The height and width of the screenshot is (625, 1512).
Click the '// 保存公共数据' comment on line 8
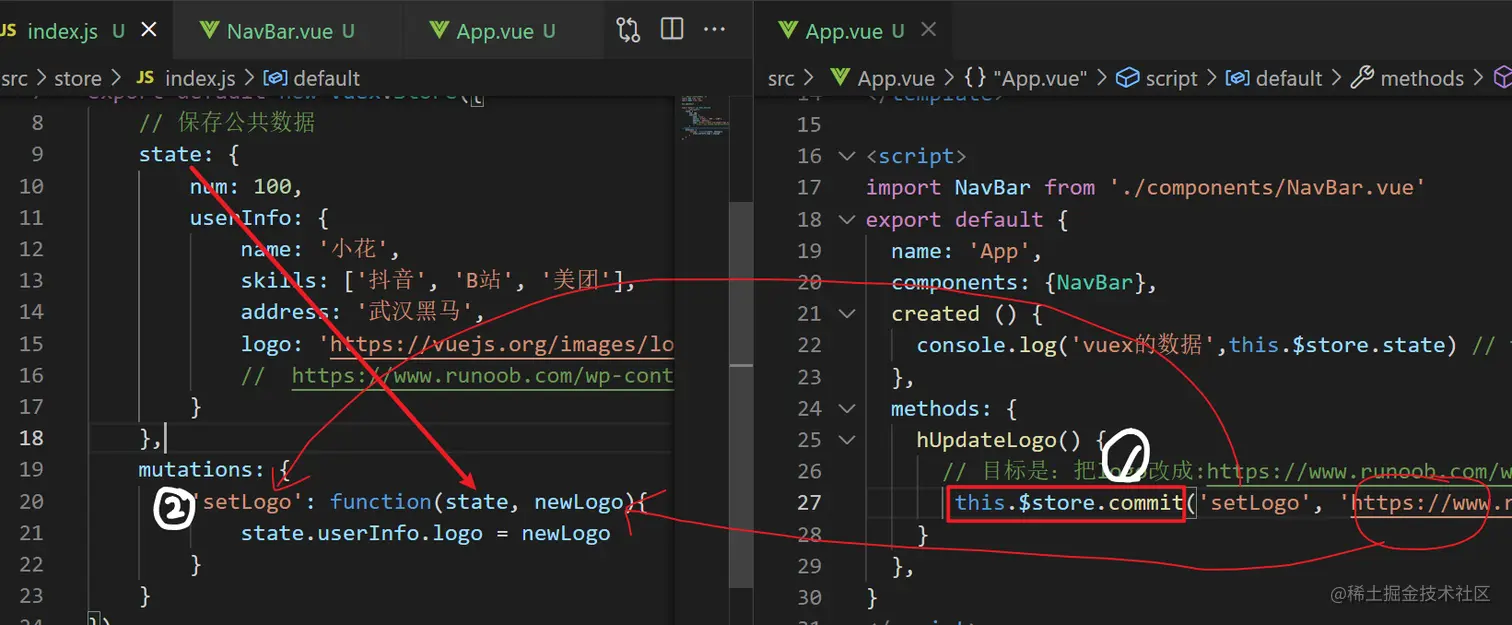[x=227, y=123]
